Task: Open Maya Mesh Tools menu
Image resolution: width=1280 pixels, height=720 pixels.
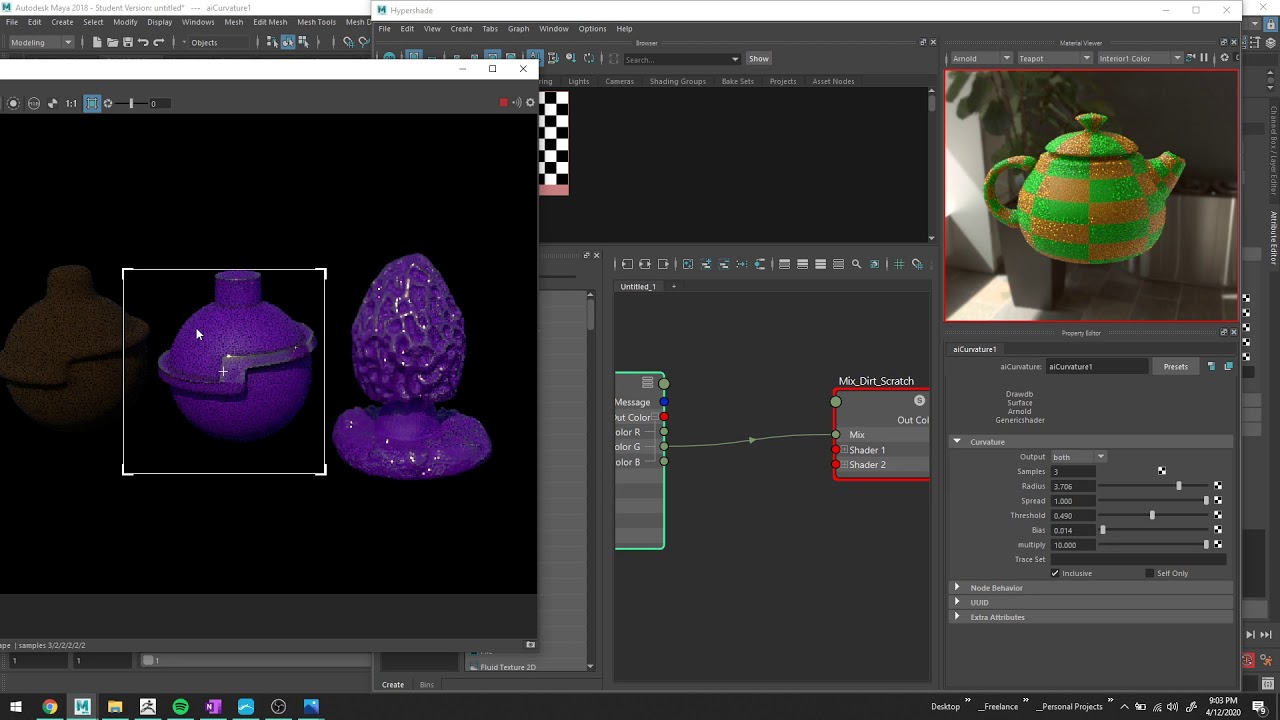Action: (316, 22)
